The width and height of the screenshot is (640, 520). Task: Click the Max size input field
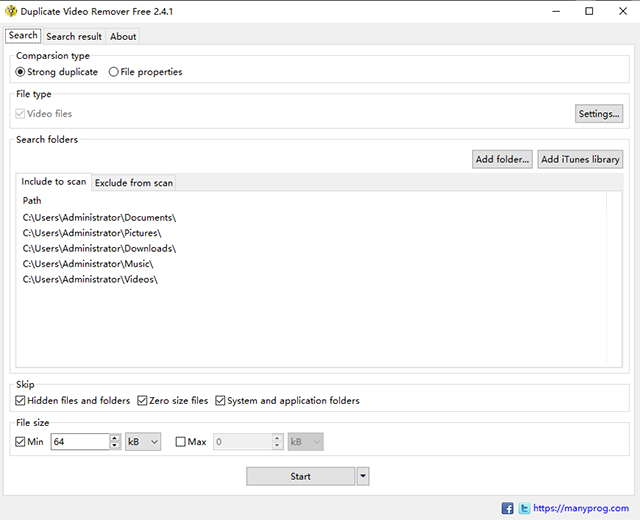click(242, 442)
